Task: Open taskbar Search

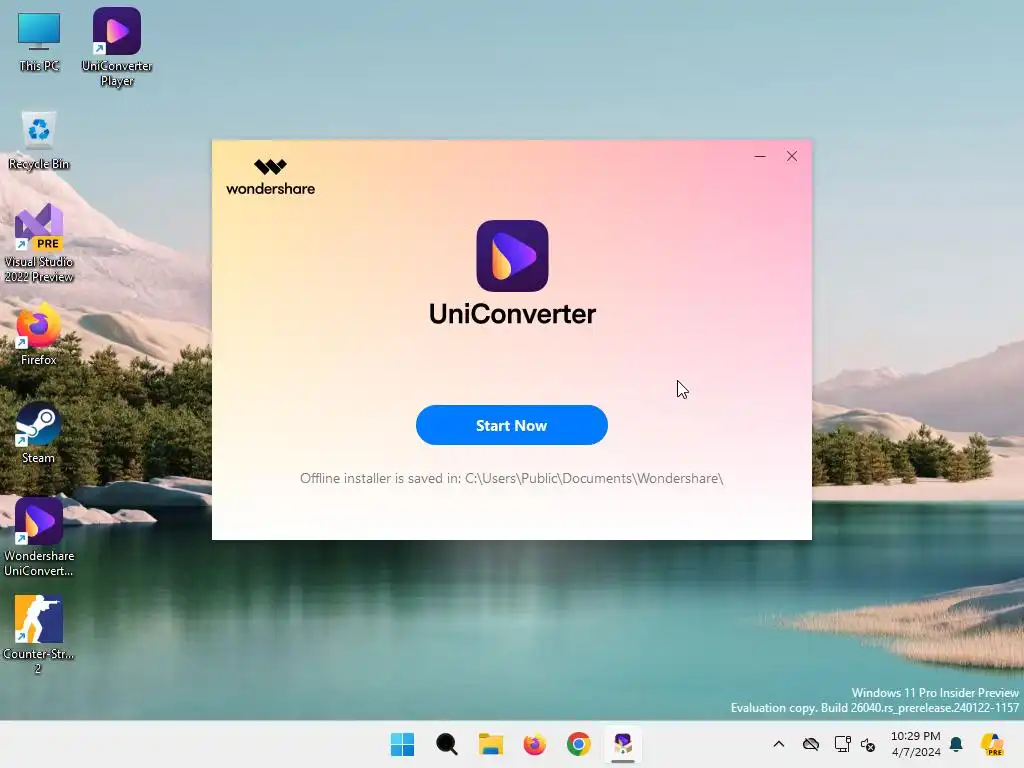Action: pos(447,744)
